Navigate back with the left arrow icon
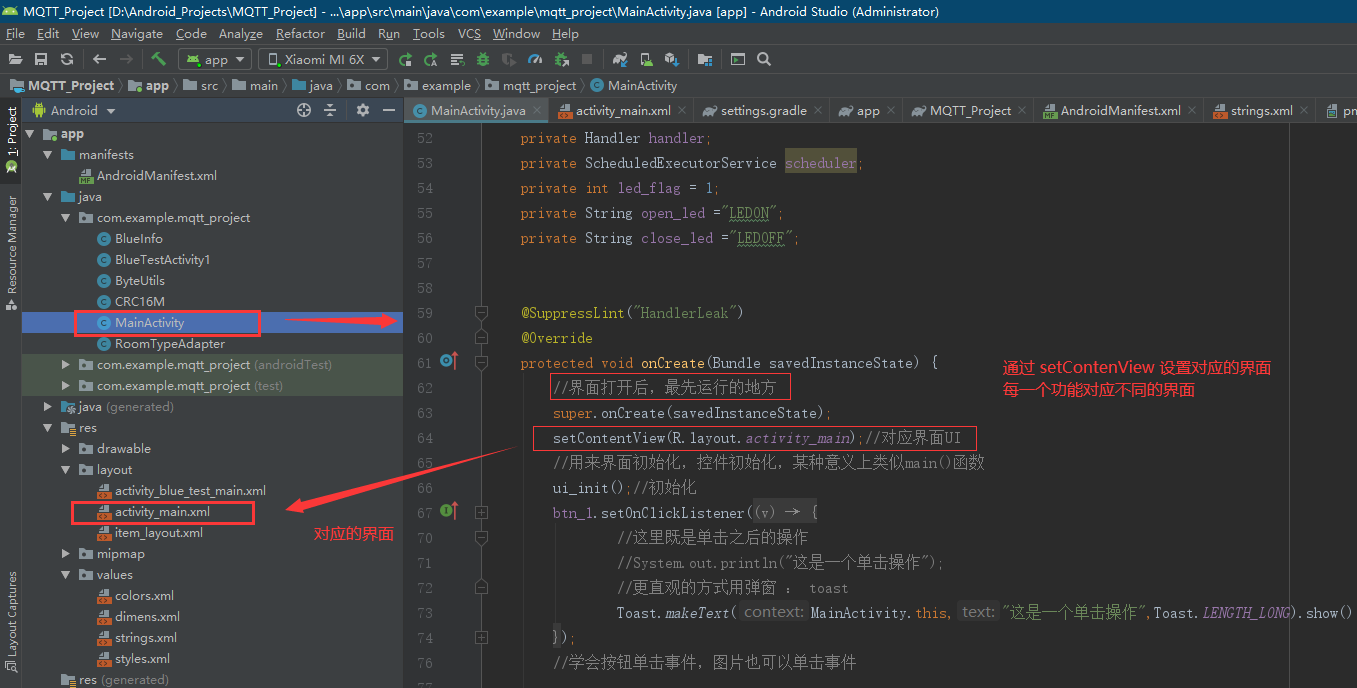This screenshot has height=688, width=1357. pos(99,59)
